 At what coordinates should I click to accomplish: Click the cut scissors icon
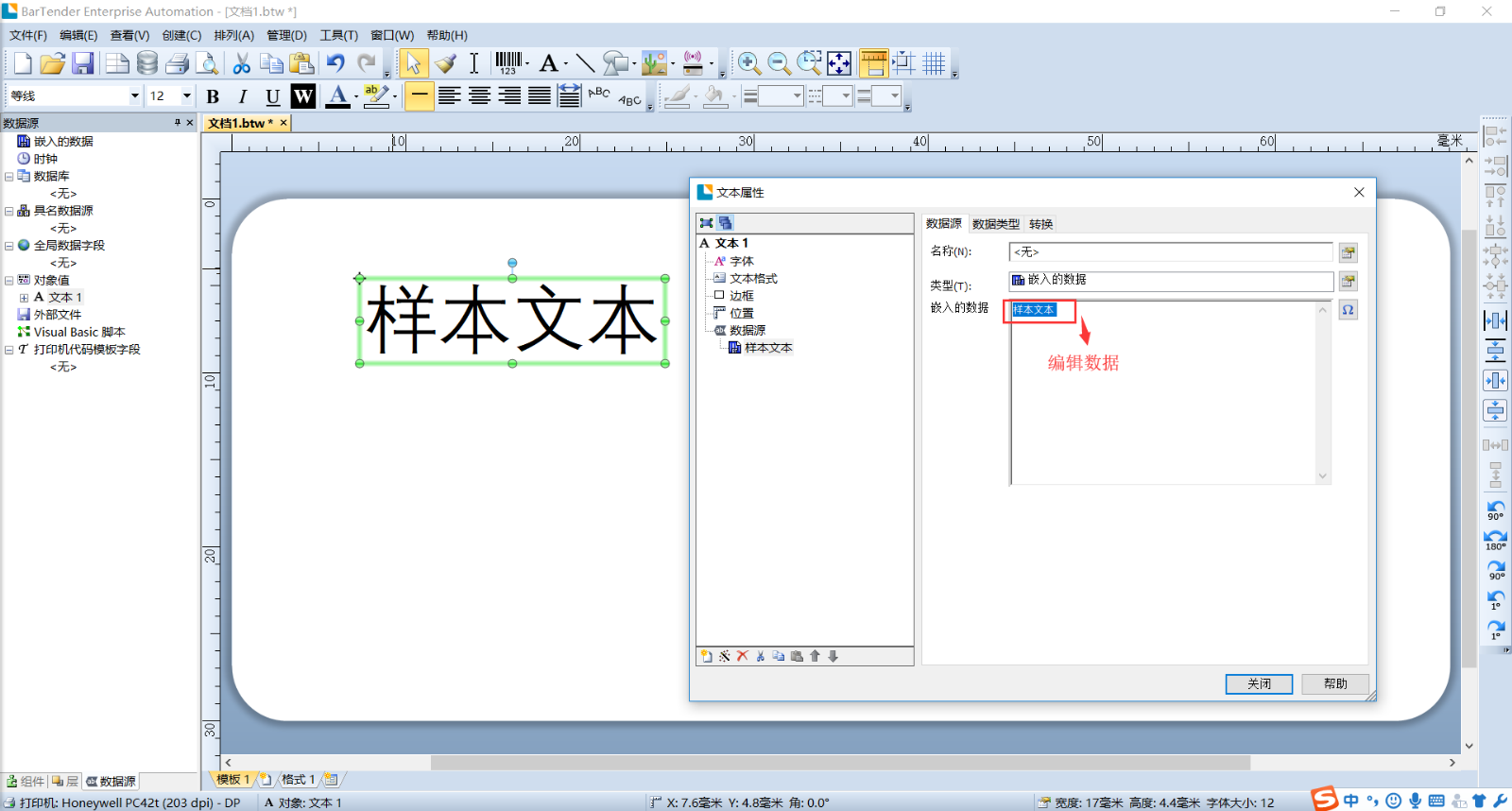pos(242,63)
